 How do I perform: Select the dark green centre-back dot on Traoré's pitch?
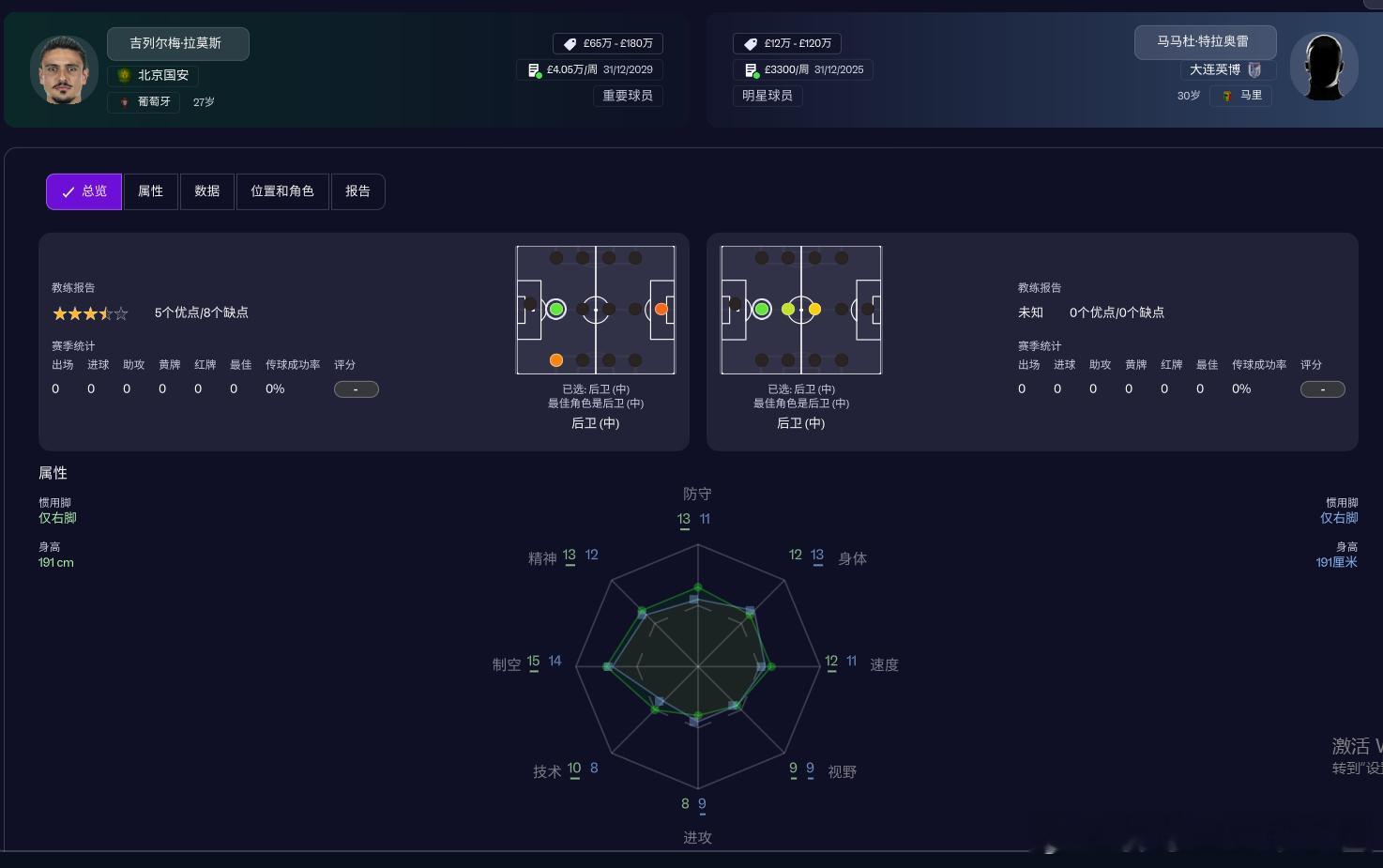[x=762, y=309]
